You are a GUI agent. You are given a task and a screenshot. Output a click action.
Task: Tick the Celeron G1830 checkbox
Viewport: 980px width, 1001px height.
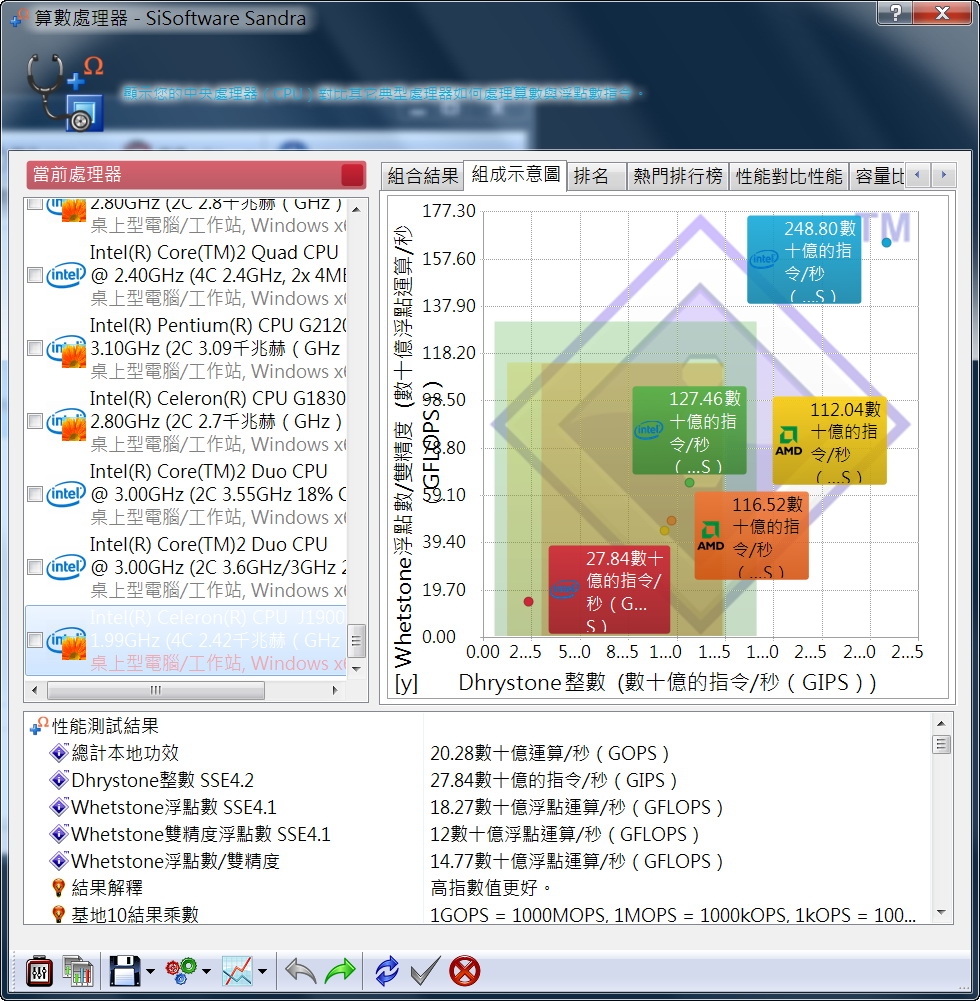[x=35, y=421]
